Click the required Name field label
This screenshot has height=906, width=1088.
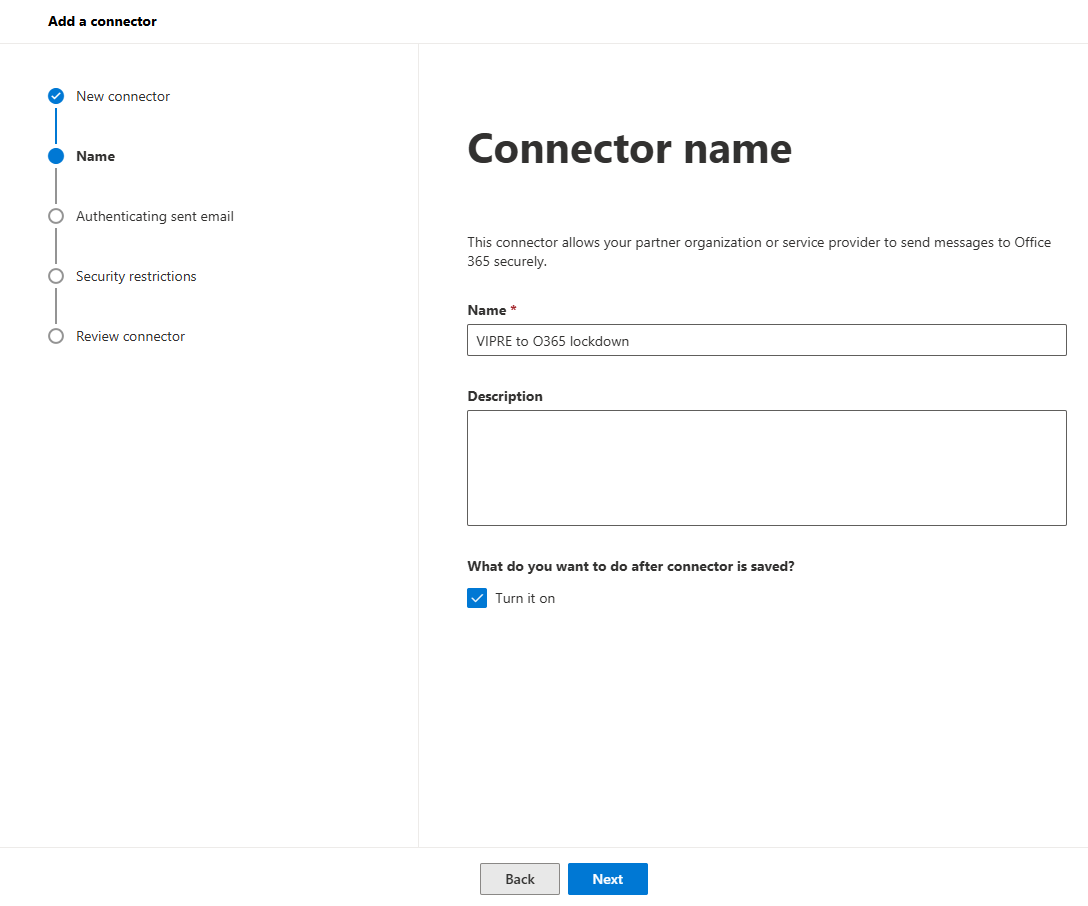(x=487, y=310)
